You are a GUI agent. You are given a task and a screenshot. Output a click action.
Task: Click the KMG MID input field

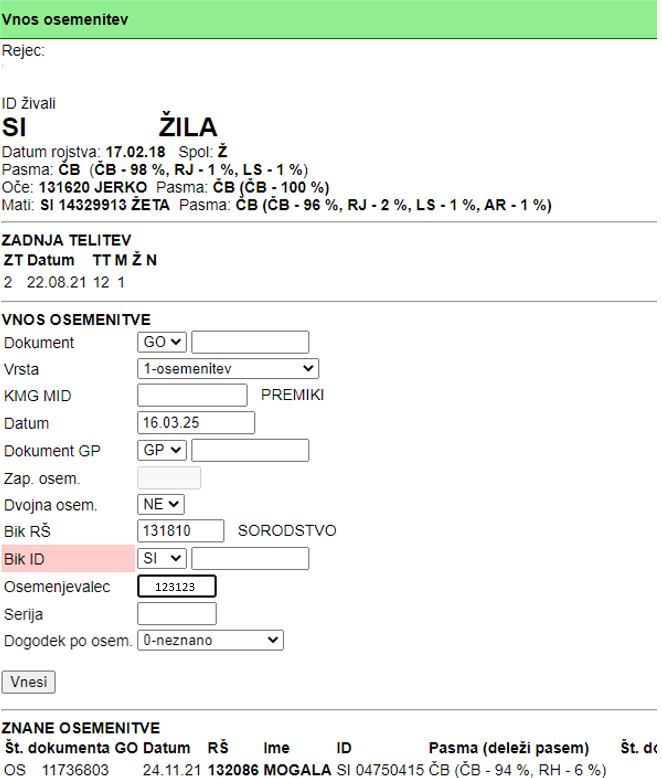click(x=192, y=395)
